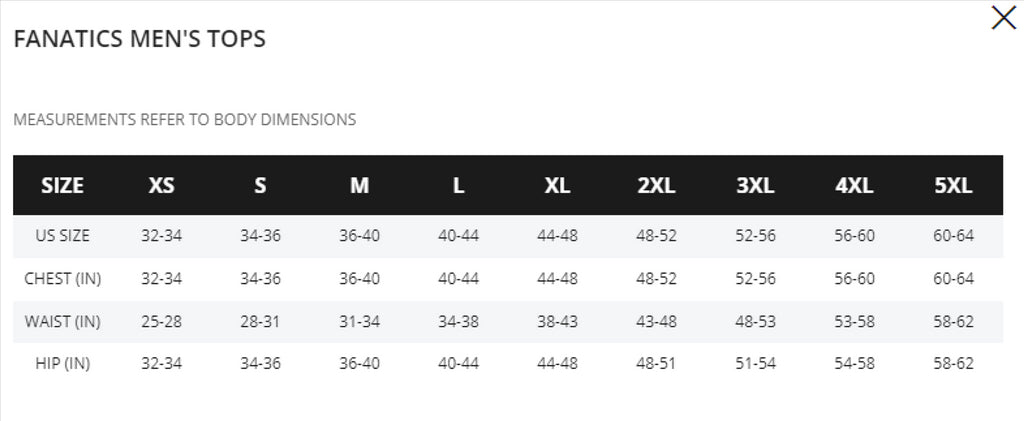This screenshot has width=1024, height=421.
Task: Click the L column header
Action: coord(458,186)
